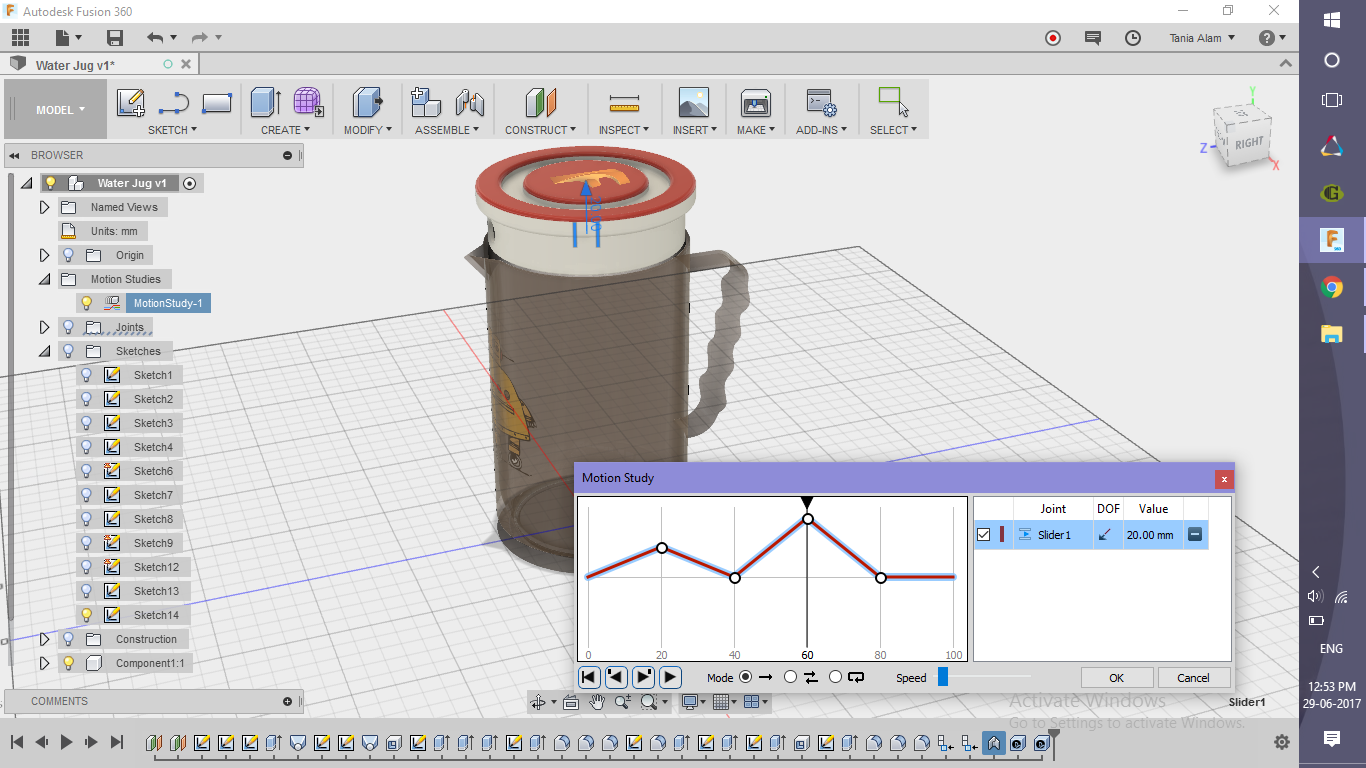Open the help question mark dropdown
Viewport: 1366px width, 768px height.
(1273, 38)
